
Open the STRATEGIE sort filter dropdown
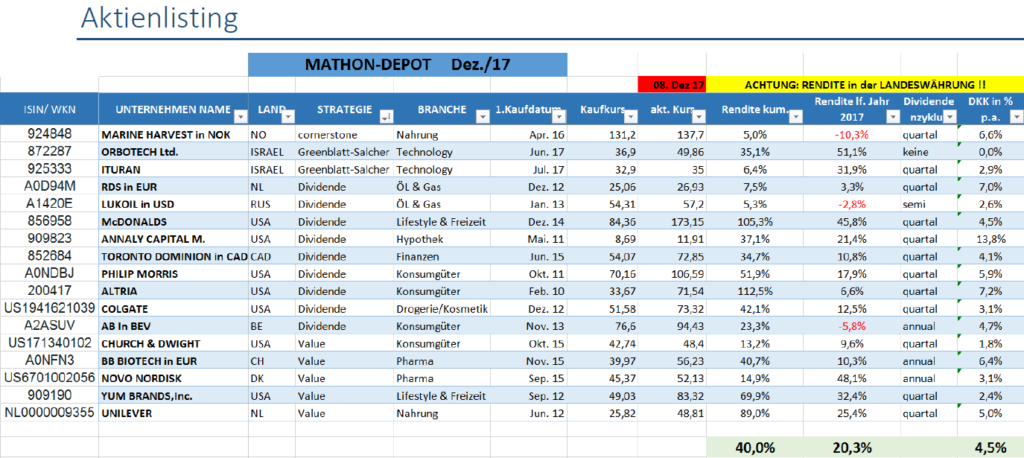click(385, 116)
